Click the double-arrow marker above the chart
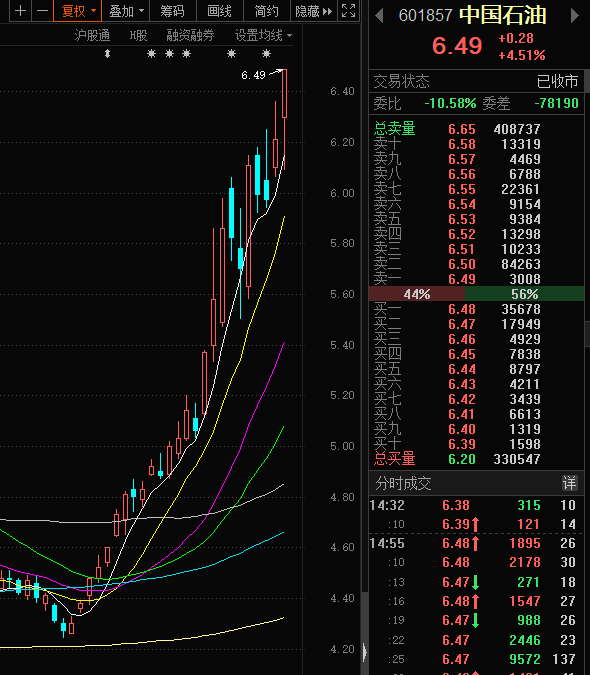This screenshot has height=675, width=590. (x=108, y=54)
